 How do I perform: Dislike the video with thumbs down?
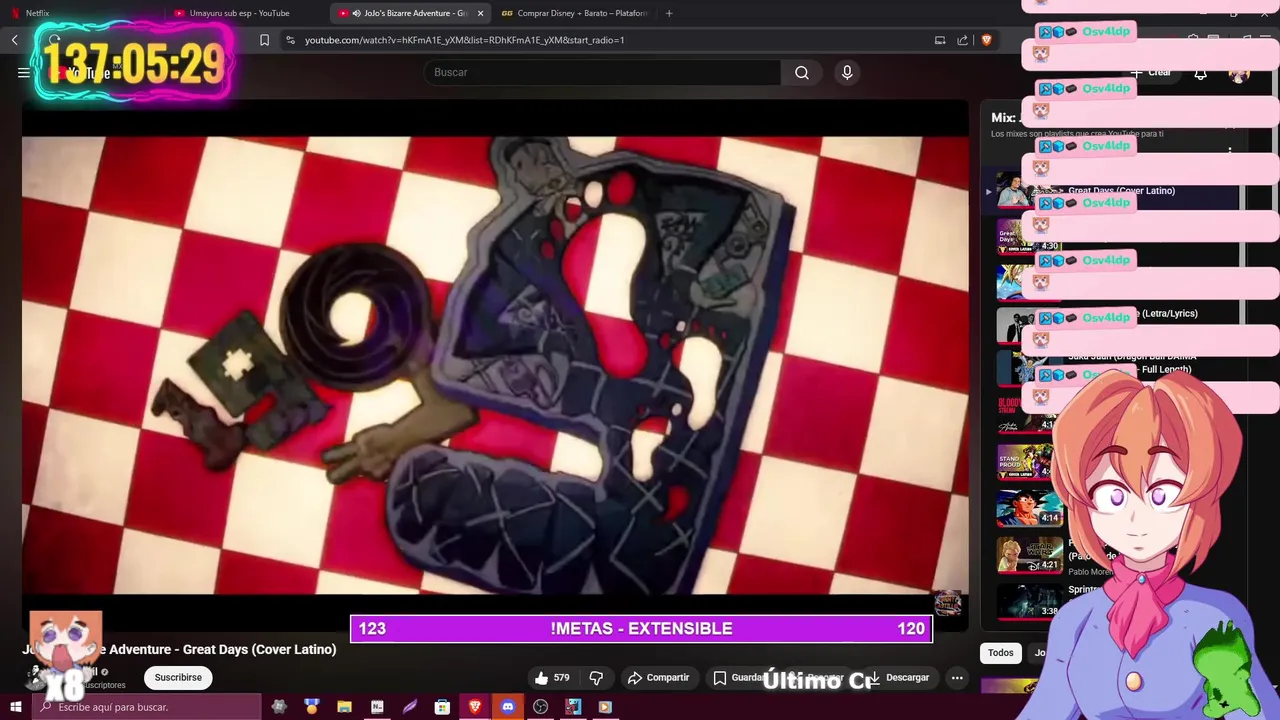click(596, 677)
